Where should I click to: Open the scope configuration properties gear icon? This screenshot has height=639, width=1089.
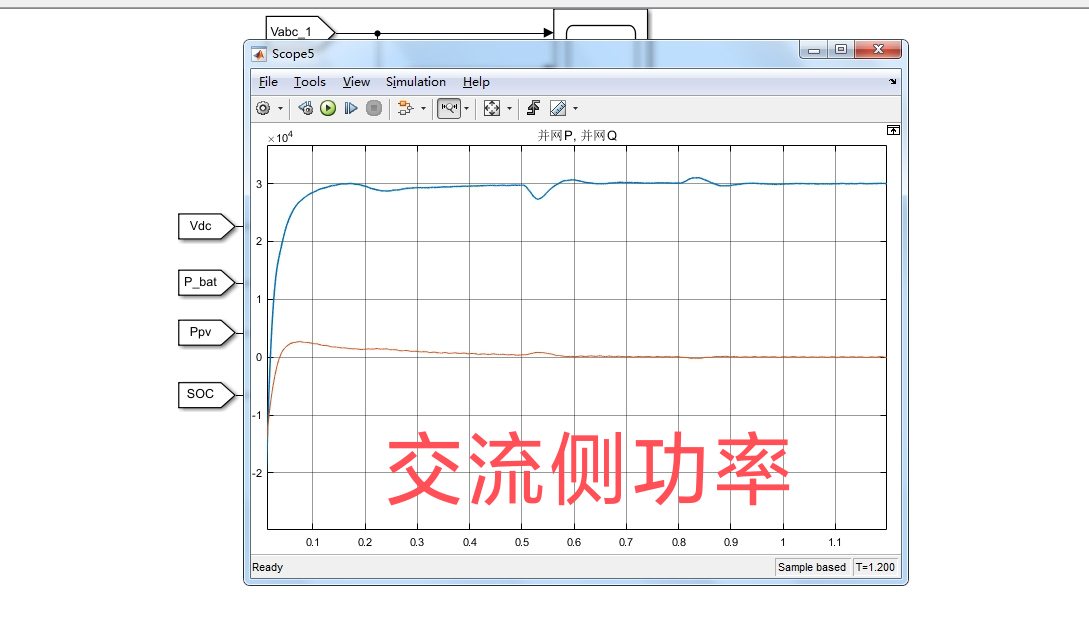coord(262,108)
